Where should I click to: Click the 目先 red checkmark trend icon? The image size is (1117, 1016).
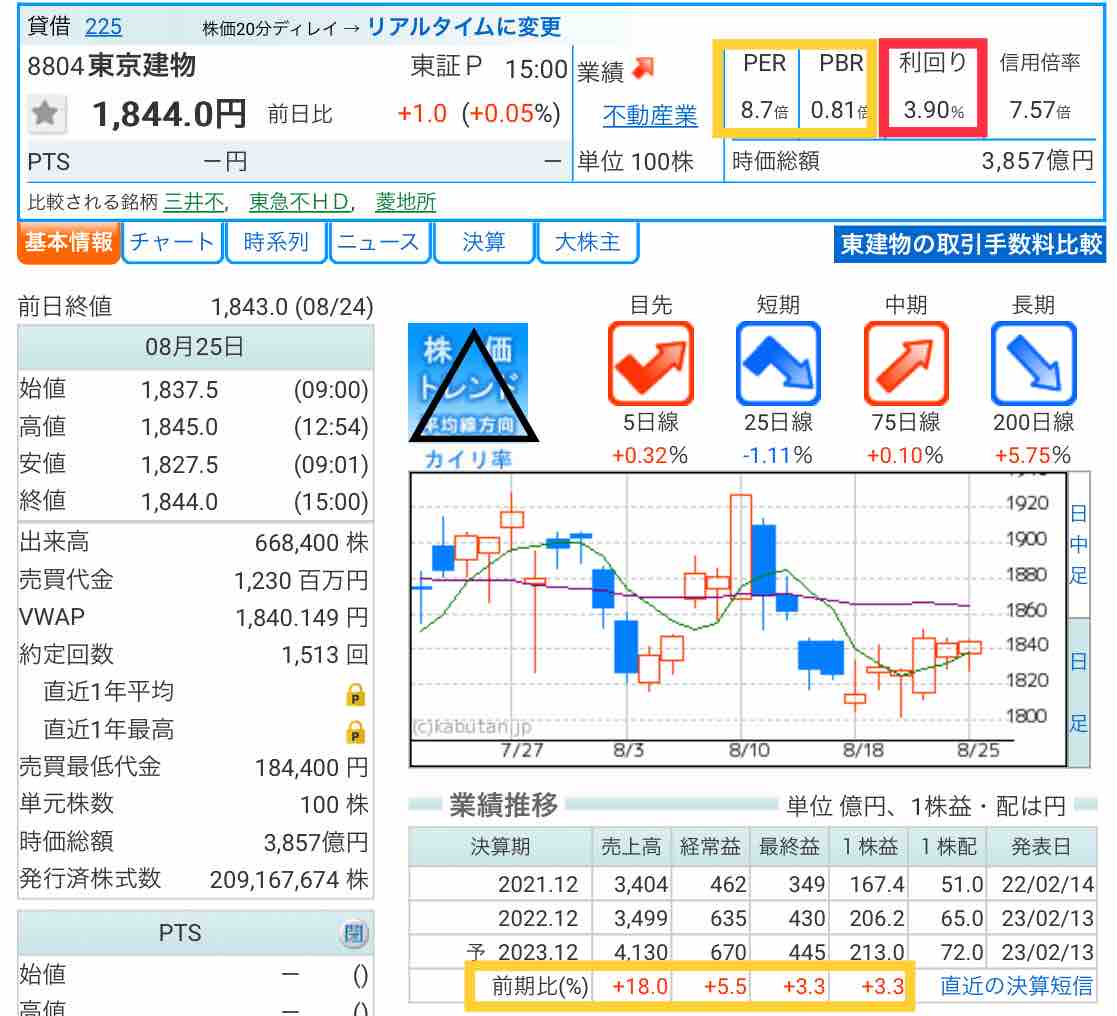pos(650,363)
